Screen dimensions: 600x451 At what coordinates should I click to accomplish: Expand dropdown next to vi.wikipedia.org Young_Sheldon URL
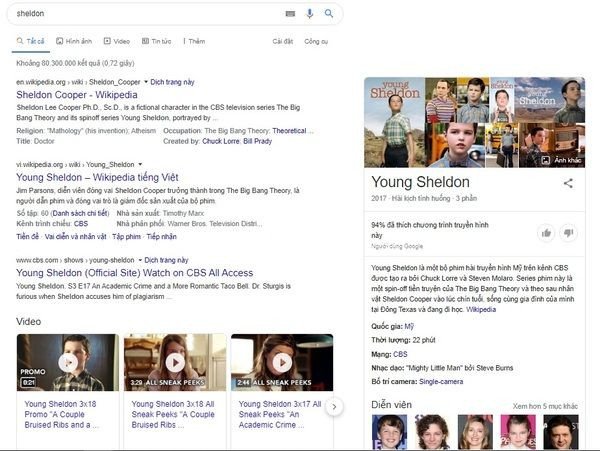pos(140,164)
